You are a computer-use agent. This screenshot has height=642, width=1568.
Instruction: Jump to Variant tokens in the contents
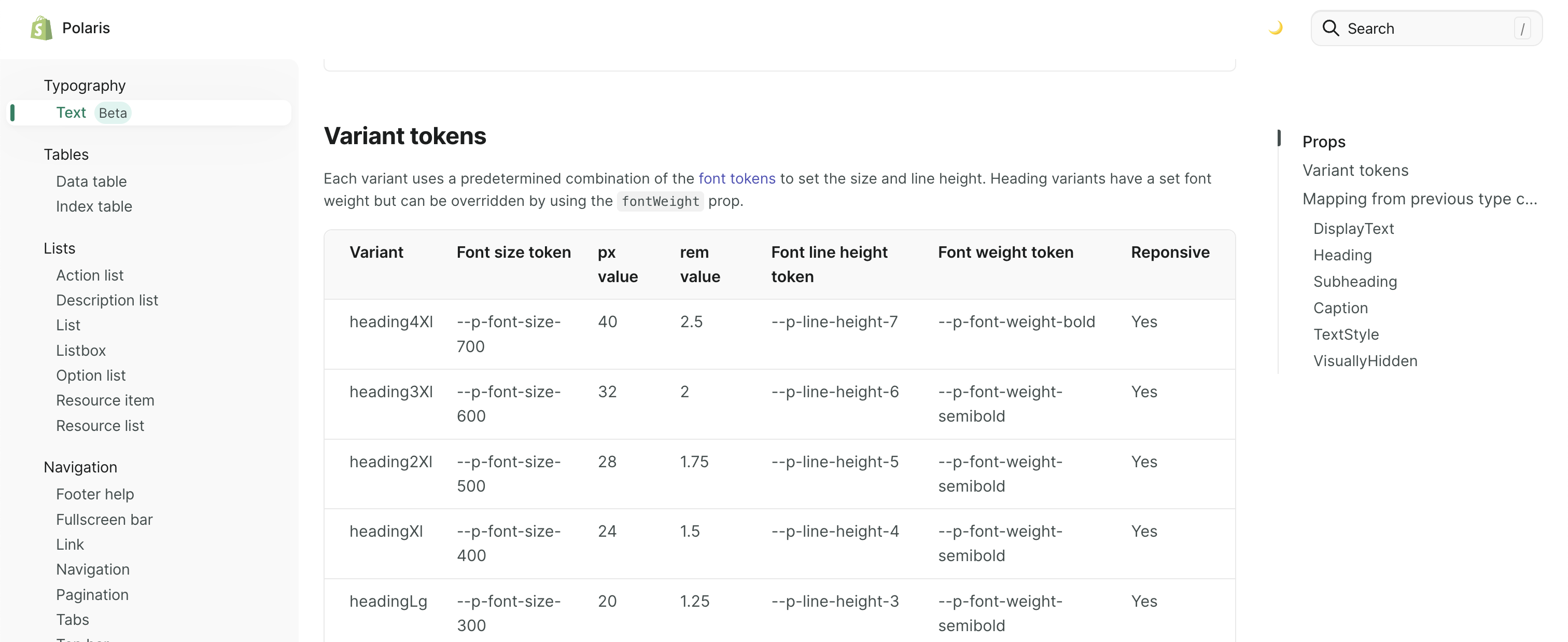[1355, 171]
